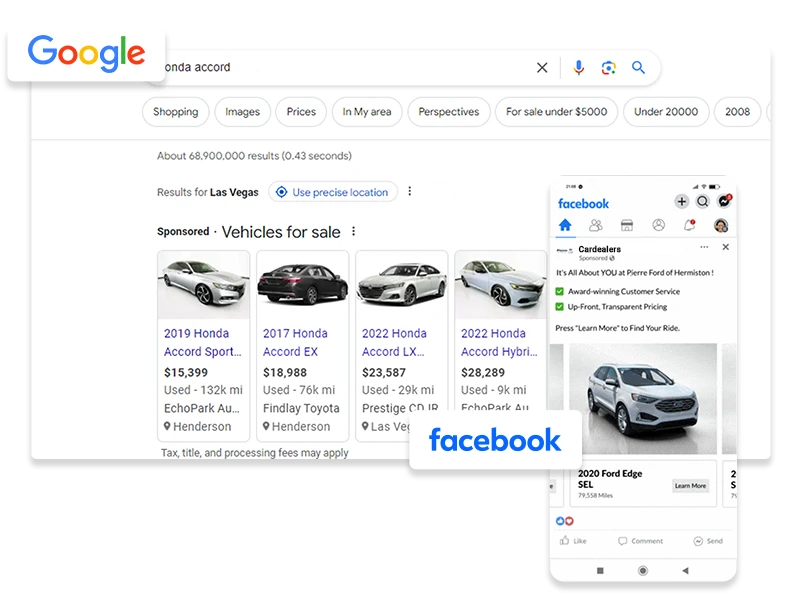Submit search with magnifying glass icon

tap(638, 67)
